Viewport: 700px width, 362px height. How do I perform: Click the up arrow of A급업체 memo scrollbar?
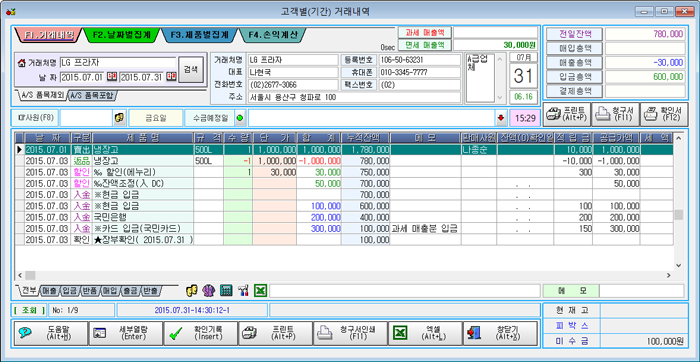(x=500, y=58)
